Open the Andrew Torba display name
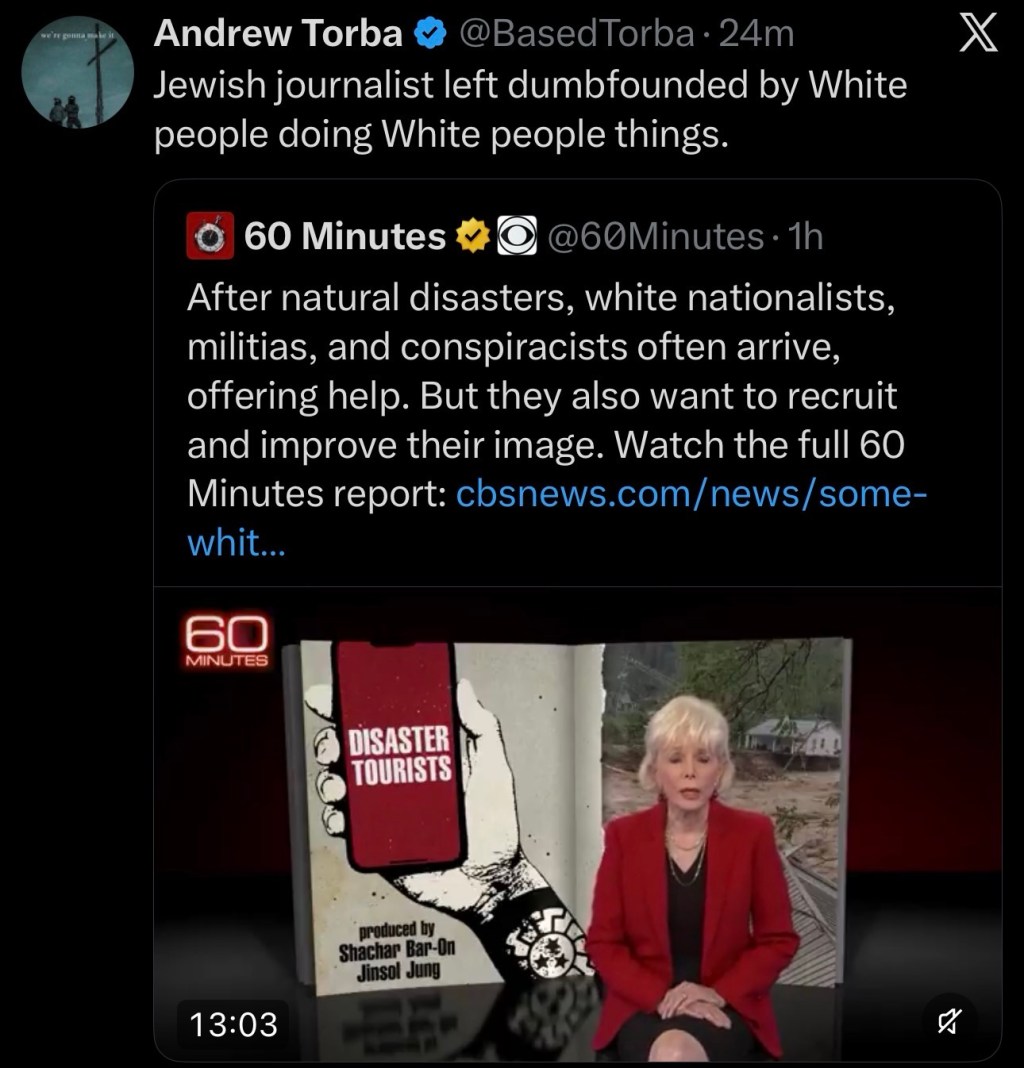 click(278, 33)
